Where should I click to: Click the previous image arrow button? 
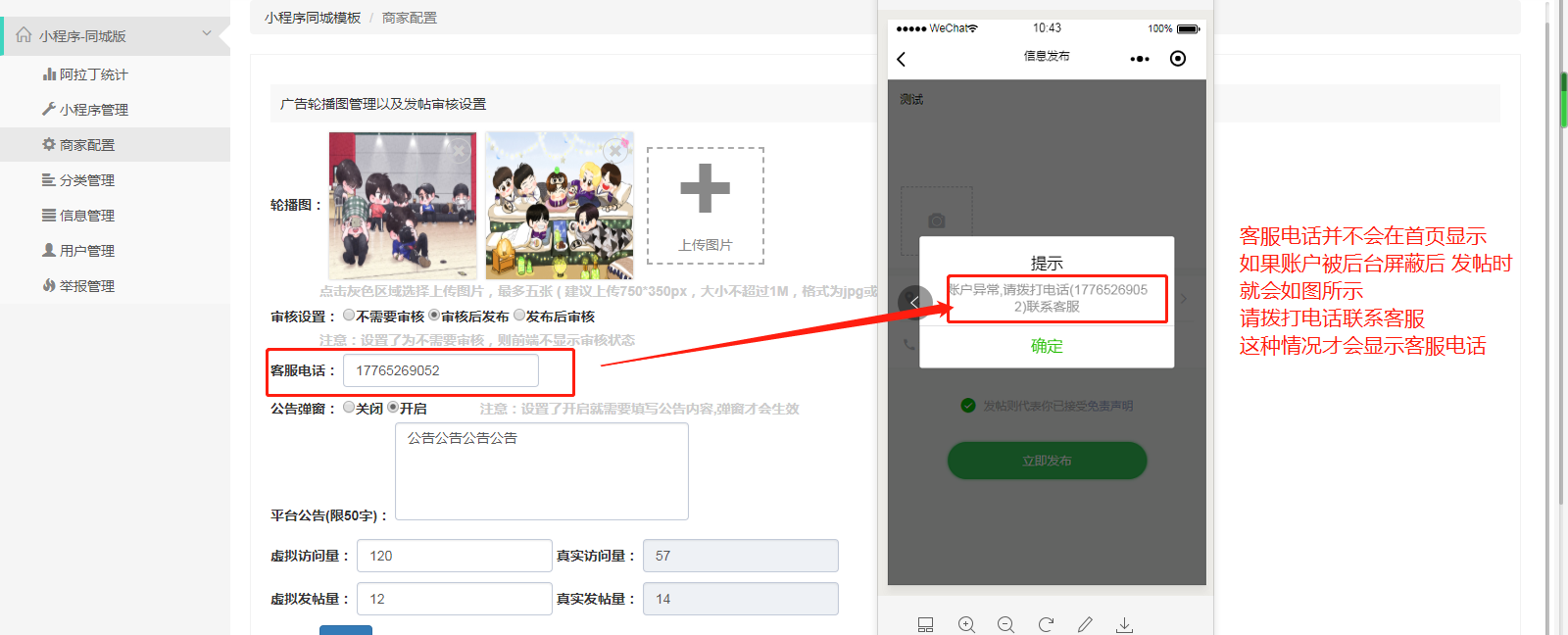click(914, 302)
